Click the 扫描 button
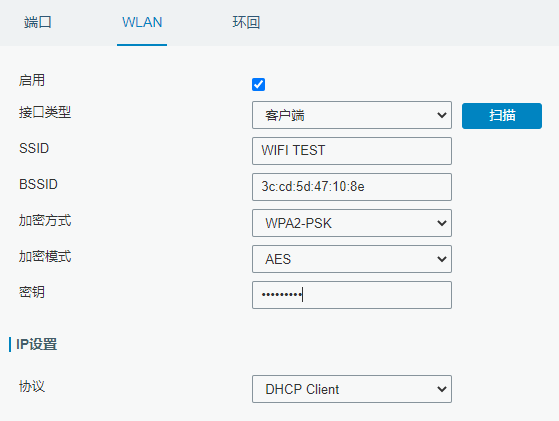The height and width of the screenshot is (421, 559). tap(502, 116)
